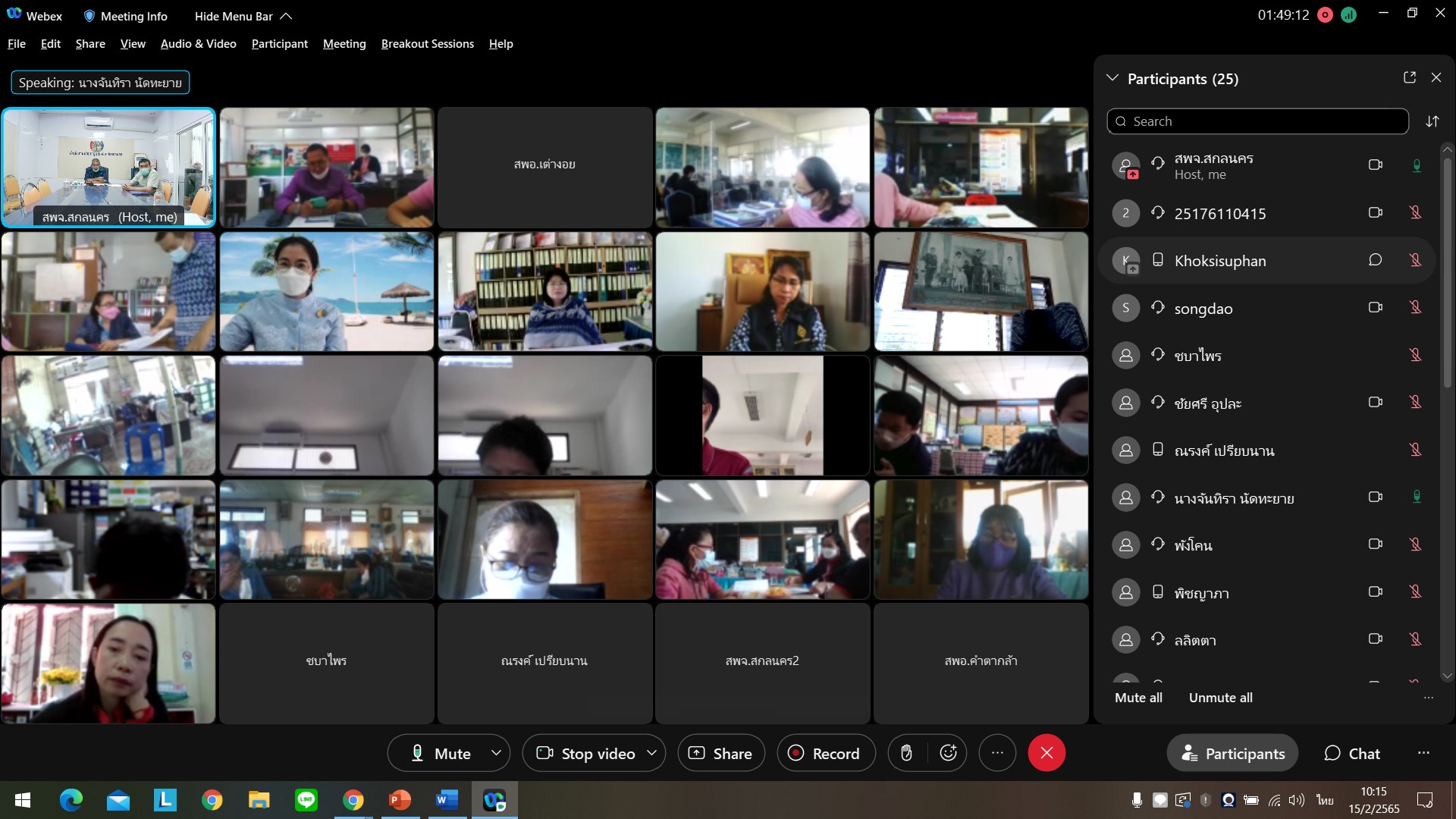
Task: Click camera icon for 25176110415
Action: tap(1375, 212)
